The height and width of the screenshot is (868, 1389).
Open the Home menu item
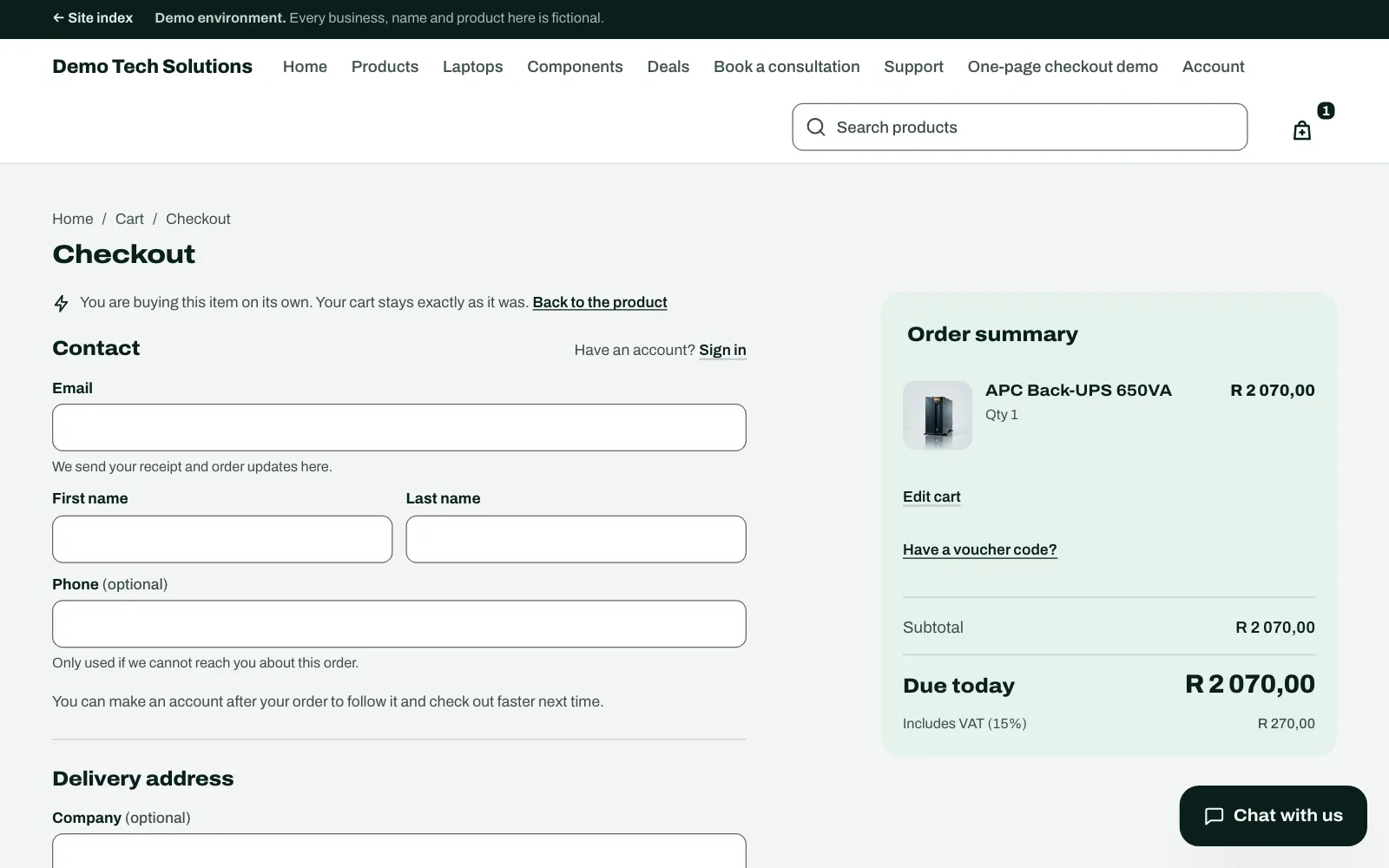click(305, 67)
